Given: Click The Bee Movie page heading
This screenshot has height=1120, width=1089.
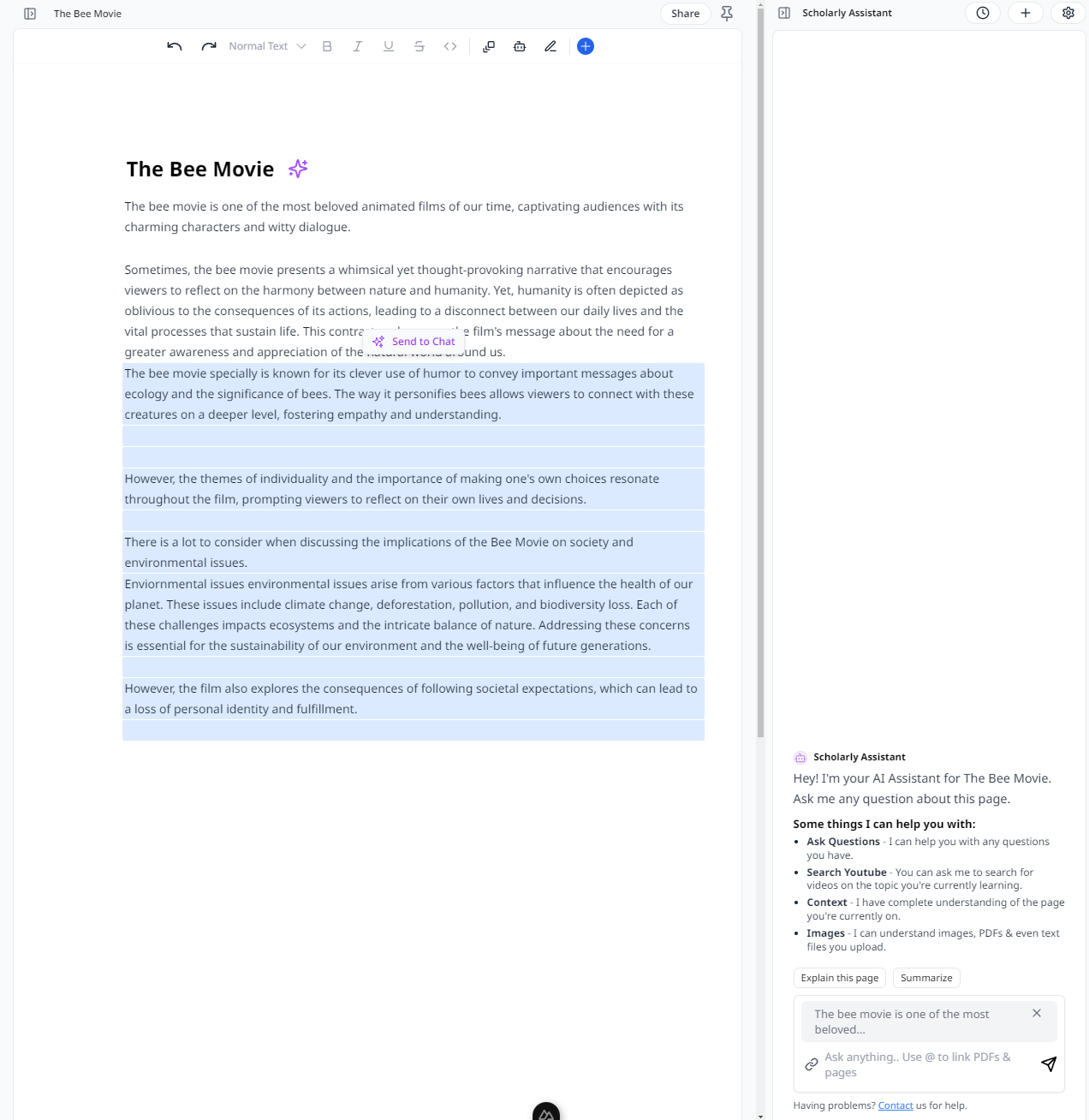Looking at the screenshot, I should pyautogui.click(x=200, y=170).
